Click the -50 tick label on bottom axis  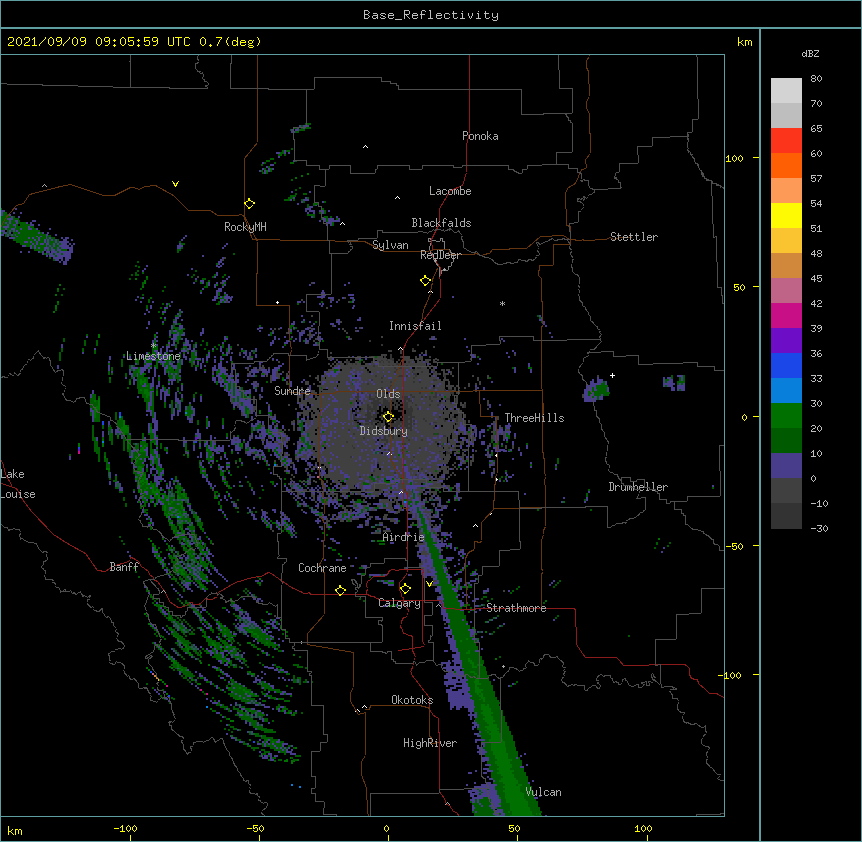tap(255, 828)
